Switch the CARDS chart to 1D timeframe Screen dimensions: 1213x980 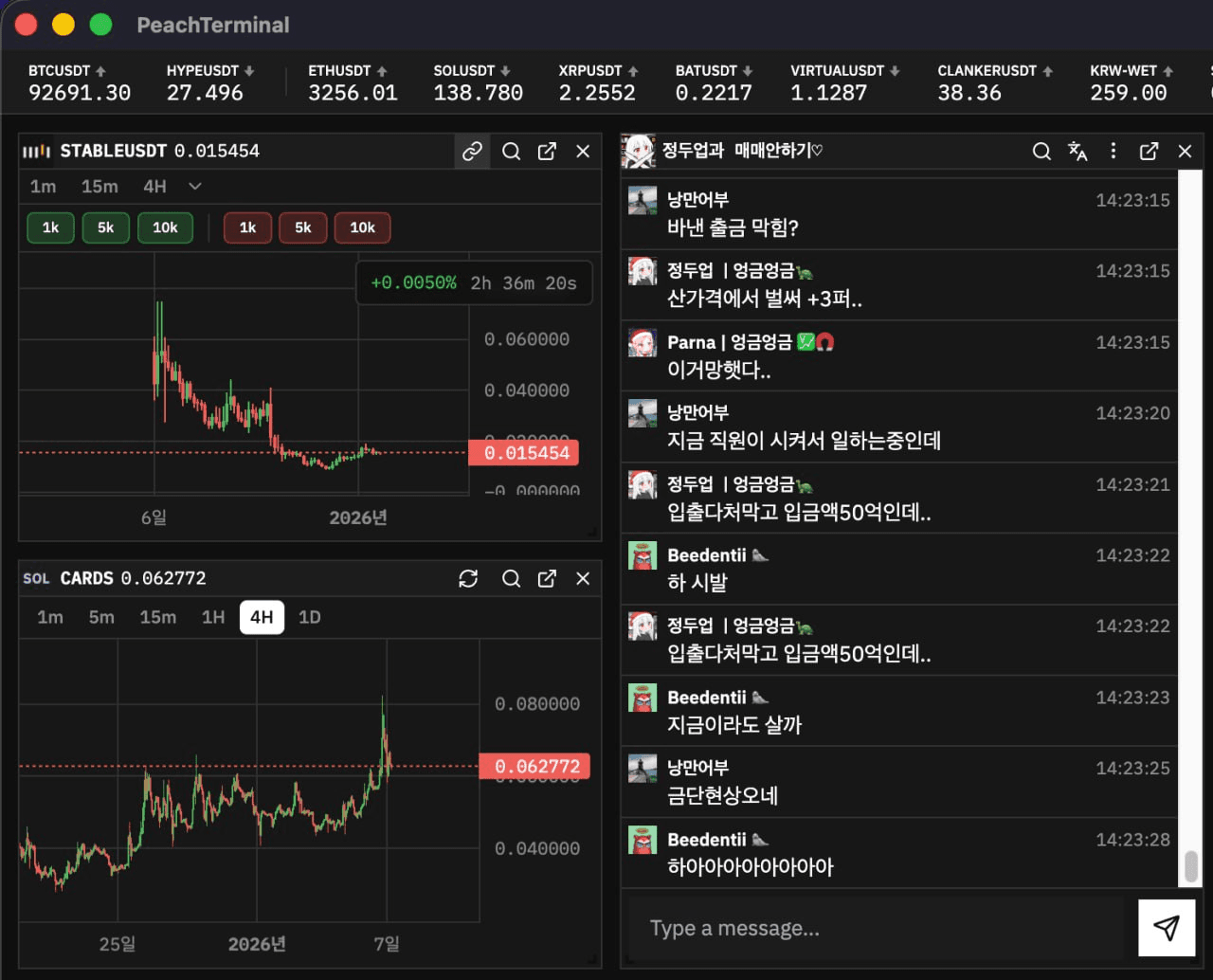[x=309, y=617]
